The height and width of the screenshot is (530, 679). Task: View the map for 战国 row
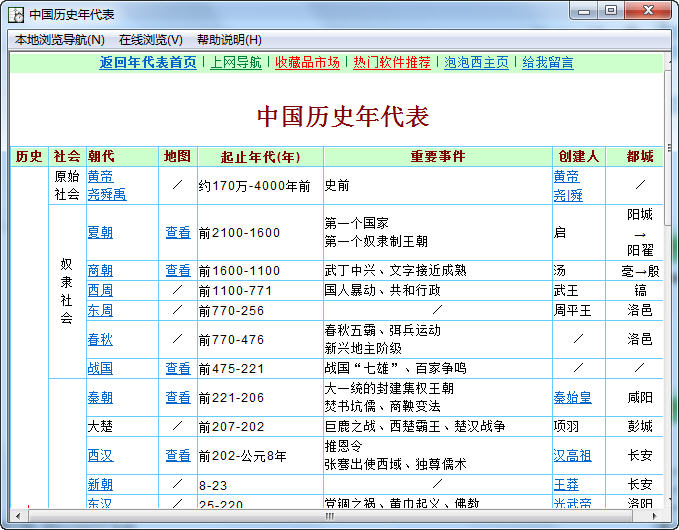click(178, 368)
